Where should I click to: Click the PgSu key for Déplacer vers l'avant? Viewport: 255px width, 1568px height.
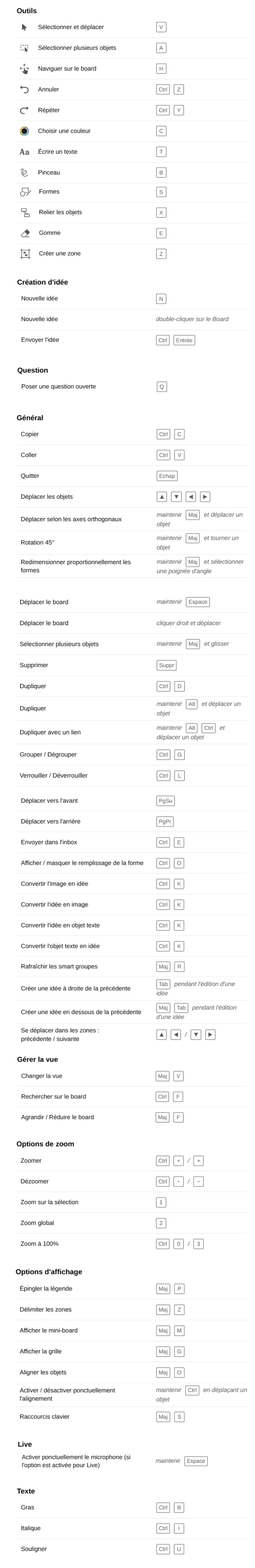(x=166, y=801)
